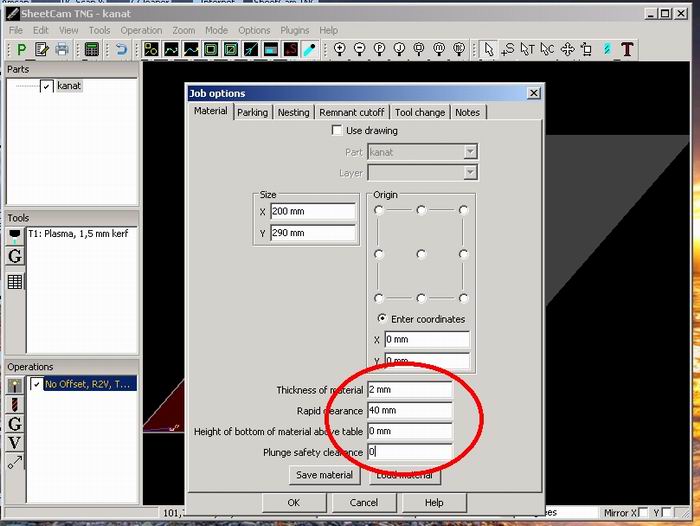Select the arrow pointer tool
700x526 pixels.
[x=488, y=49]
